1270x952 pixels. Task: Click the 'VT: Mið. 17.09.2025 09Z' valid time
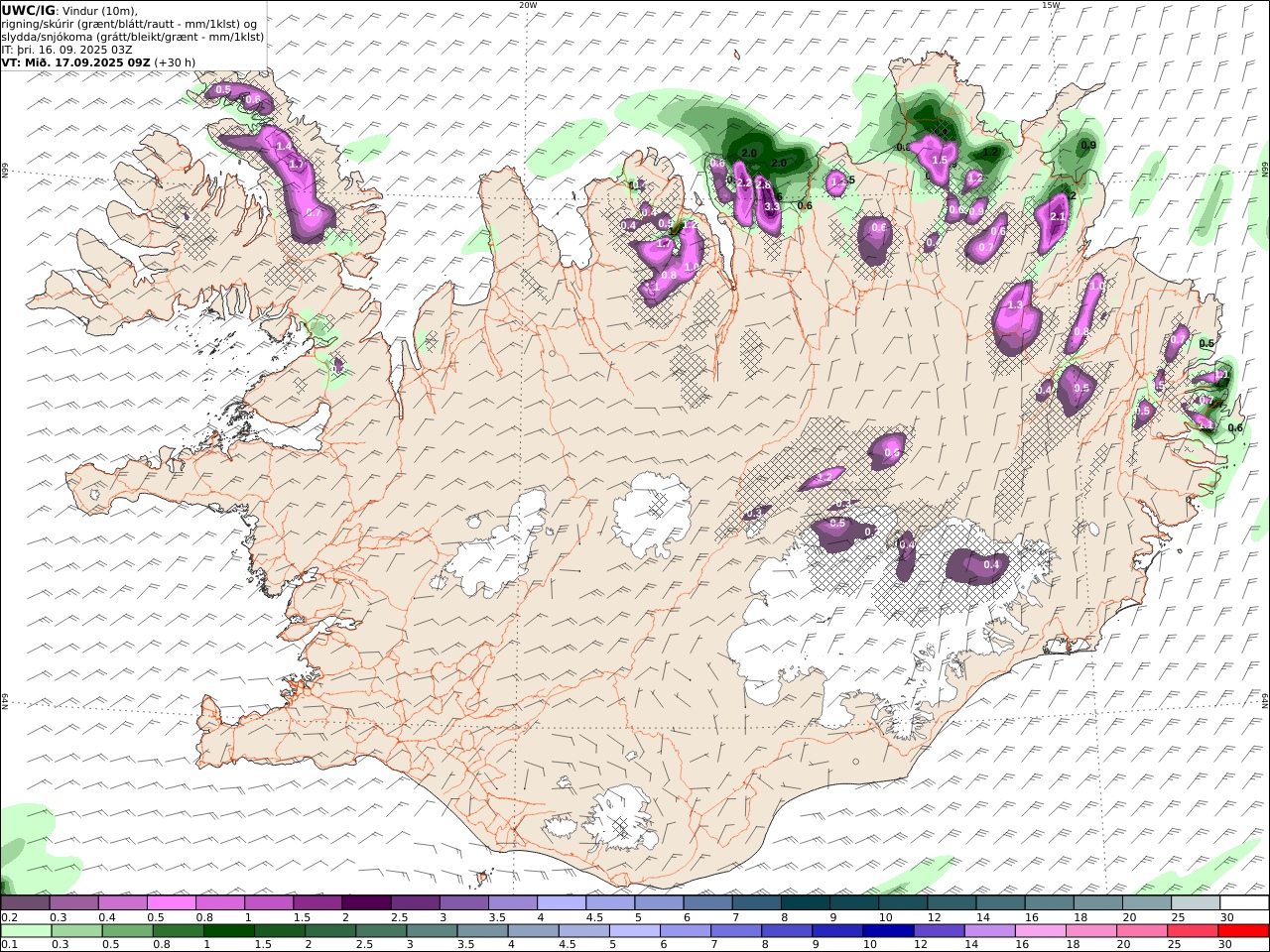click(x=75, y=61)
